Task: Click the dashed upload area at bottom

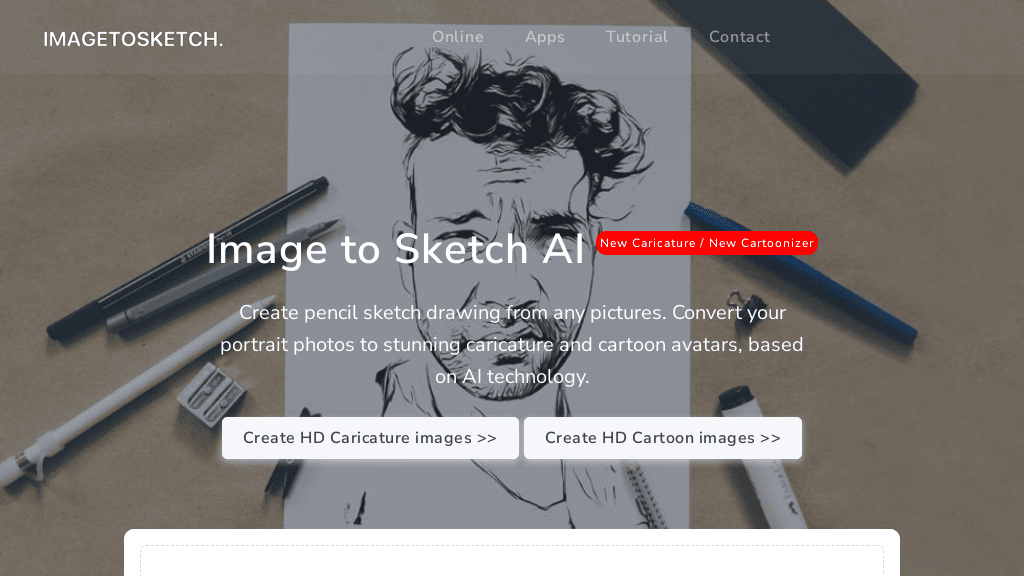Action: click(511, 560)
